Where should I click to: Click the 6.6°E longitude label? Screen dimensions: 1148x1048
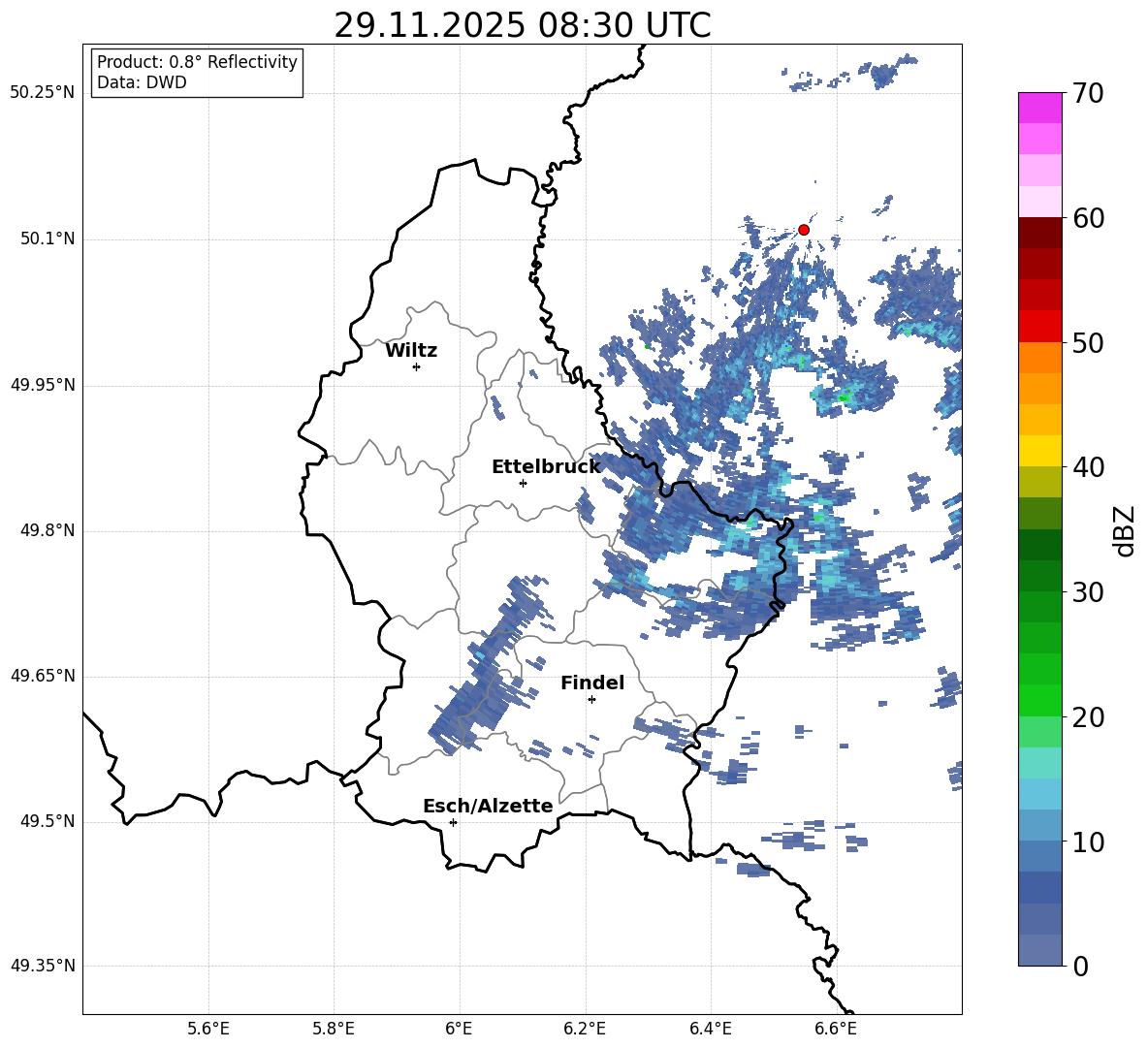click(836, 1029)
